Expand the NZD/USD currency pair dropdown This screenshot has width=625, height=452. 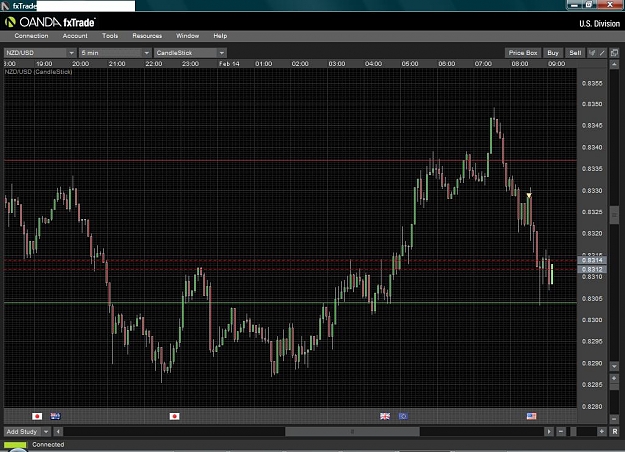(x=71, y=53)
